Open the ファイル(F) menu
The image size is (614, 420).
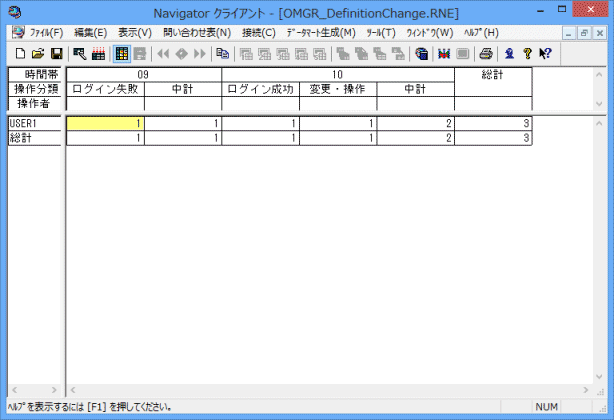coord(46,33)
